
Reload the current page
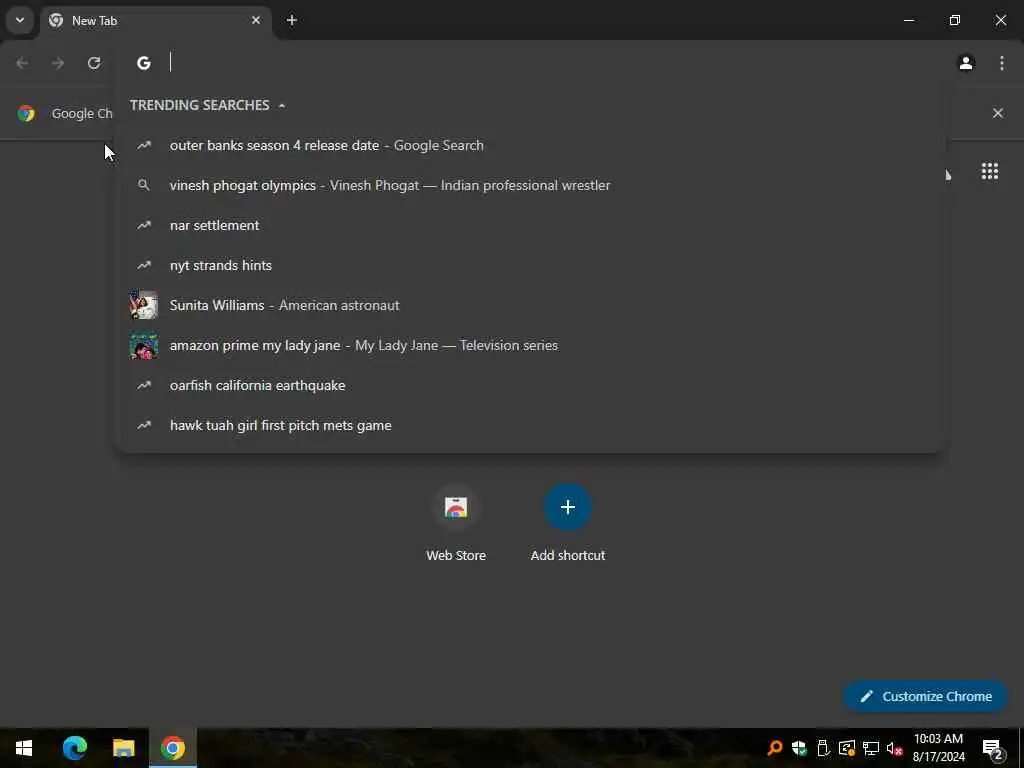[x=94, y=63]
